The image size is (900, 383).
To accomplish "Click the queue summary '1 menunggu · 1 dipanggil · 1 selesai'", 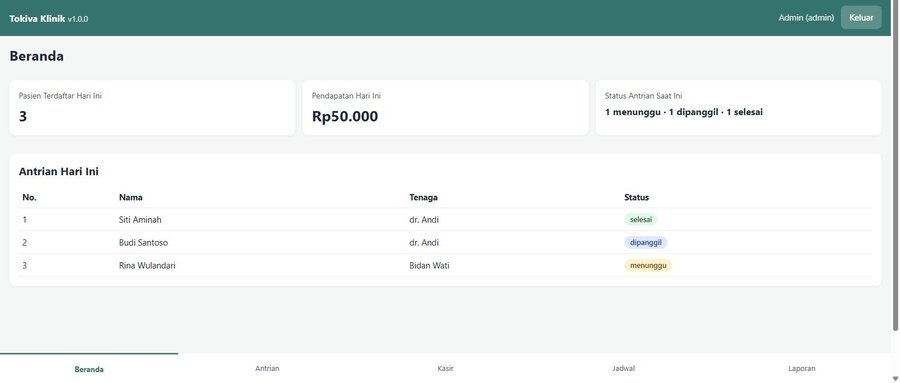I will coord(684,112).
